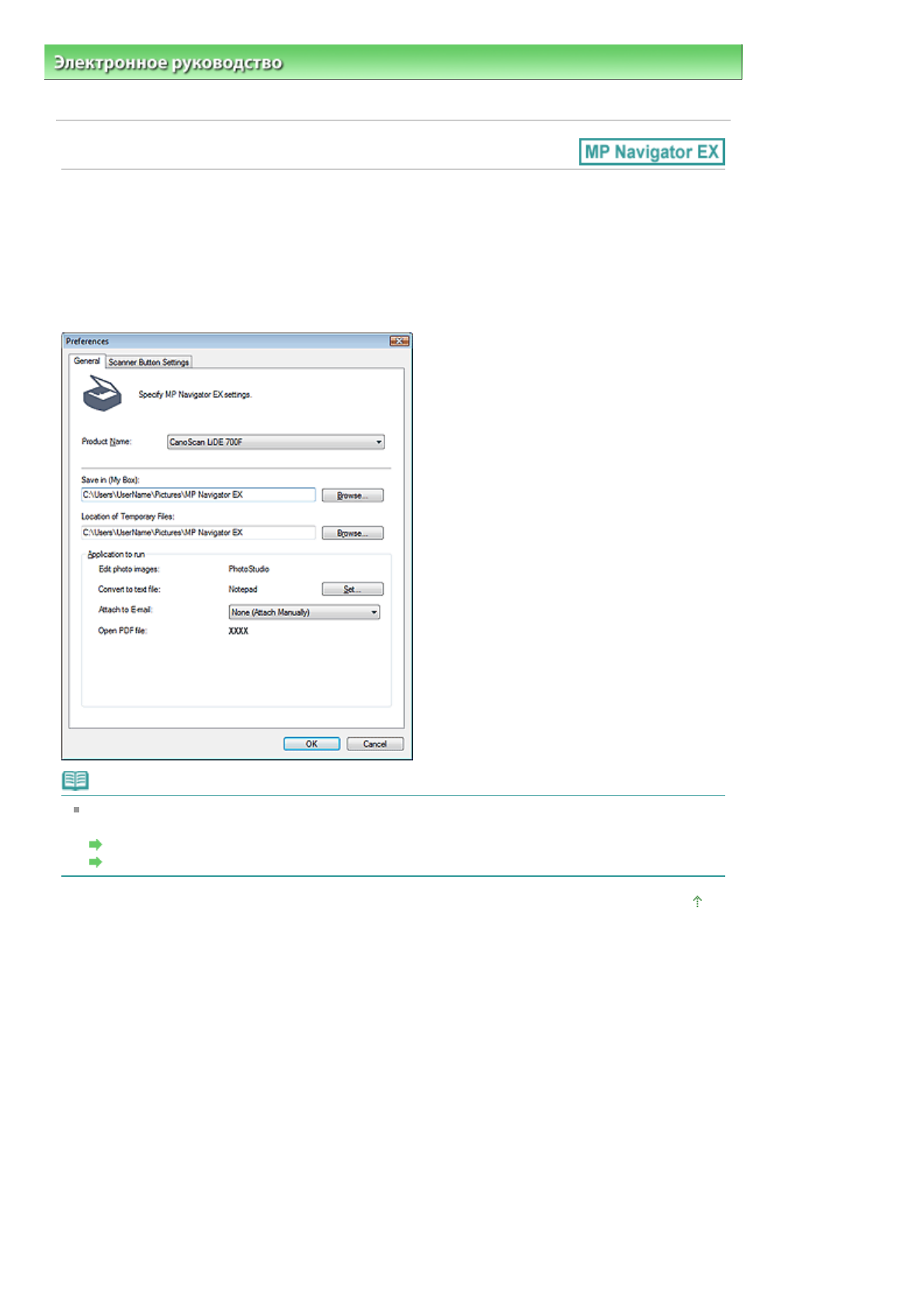This screenshot has width=924, height=1308.
Task: Switch to the General tab
Action: point(87,361)
